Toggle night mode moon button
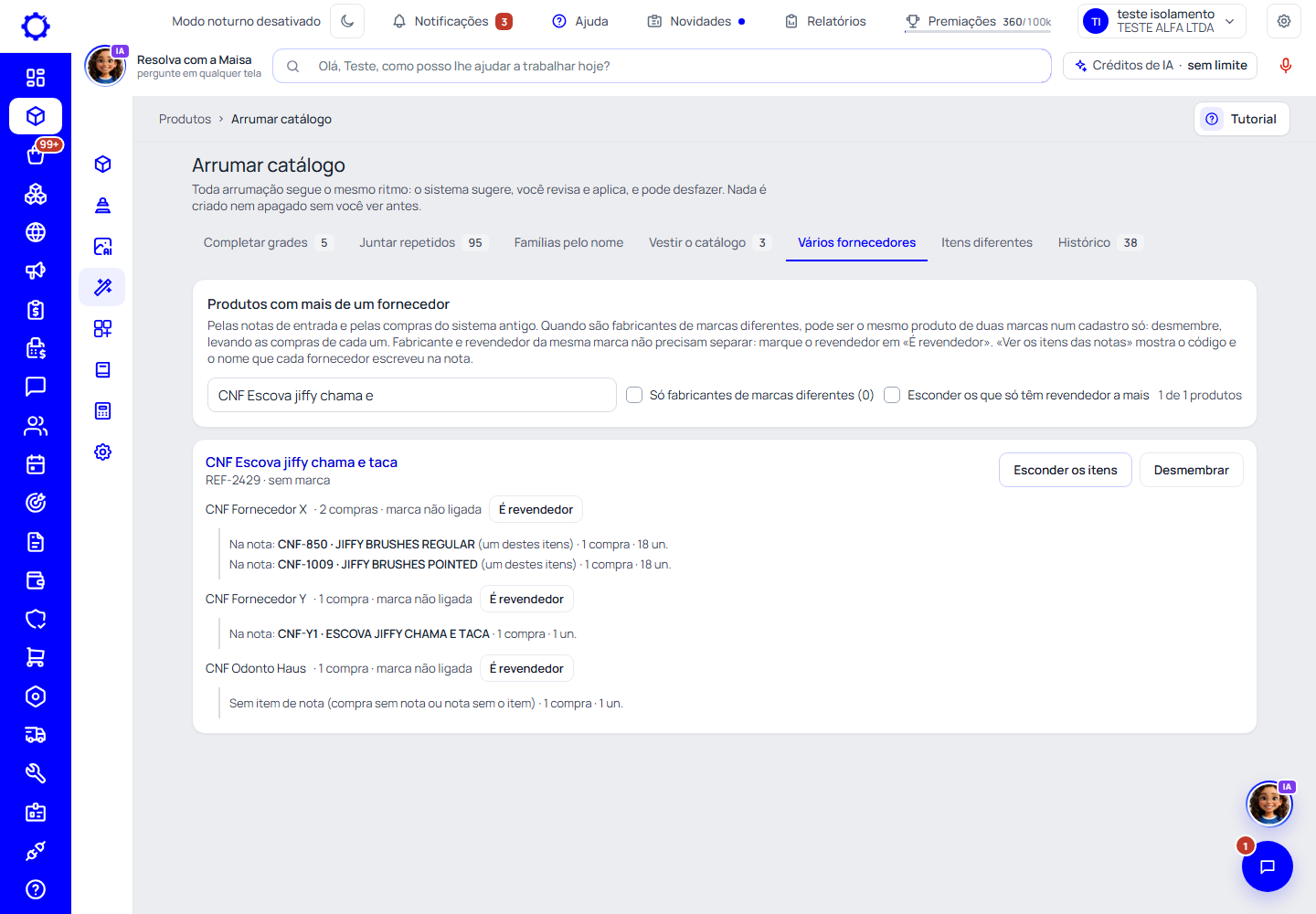This screenshot has width=1316, height=914. tap(347, 21)
